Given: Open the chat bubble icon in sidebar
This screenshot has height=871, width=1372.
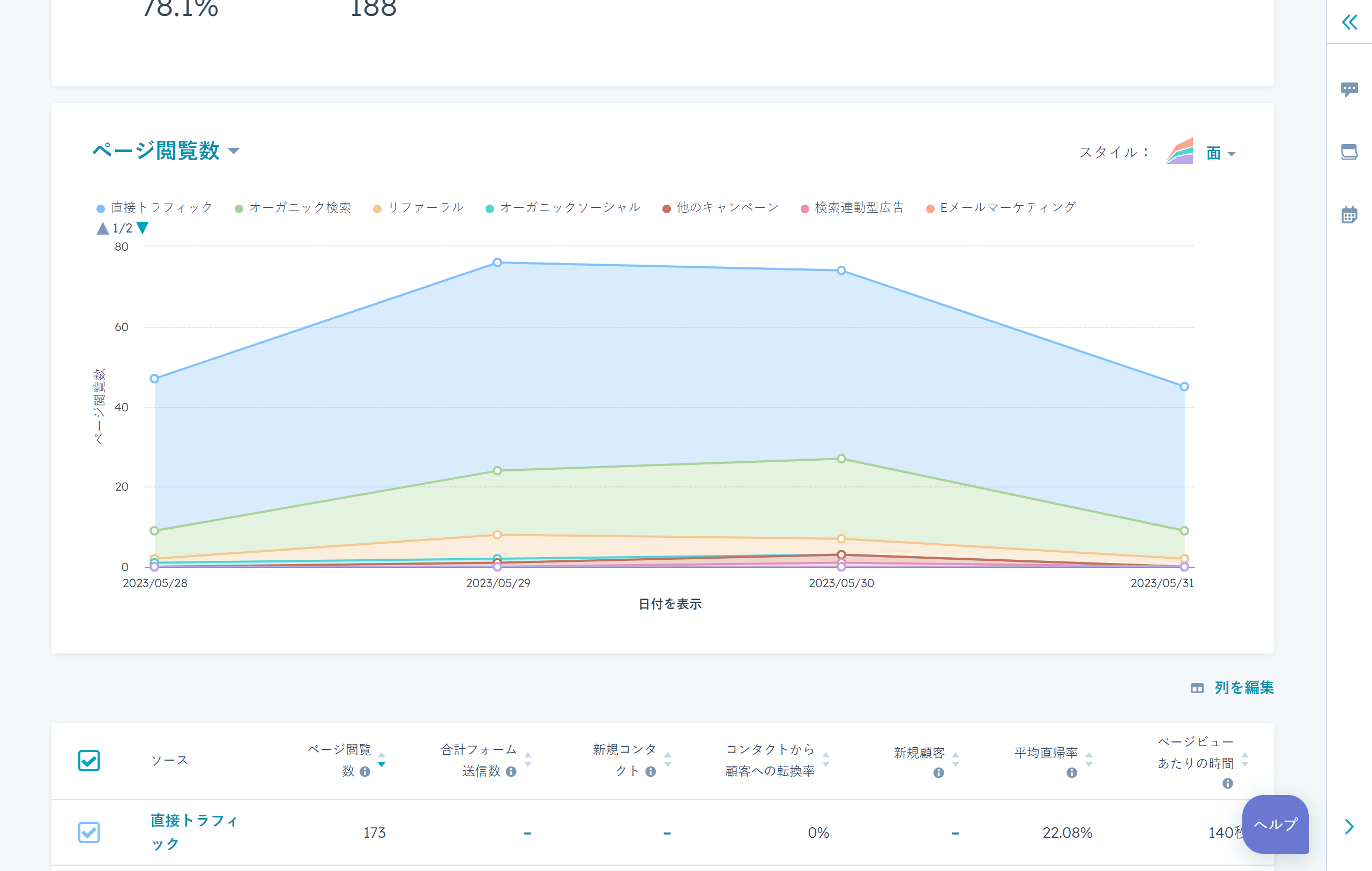Looking at the screenshot, I should 1349,89.
